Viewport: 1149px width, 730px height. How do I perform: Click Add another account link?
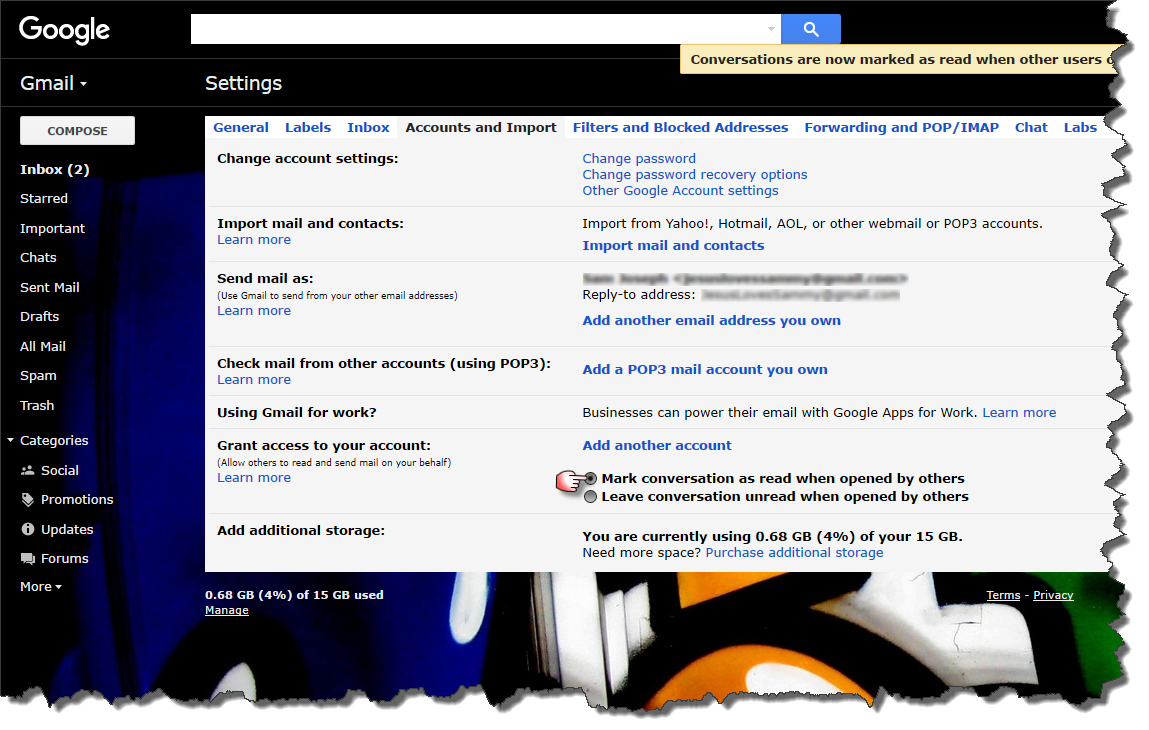tap(657, 446)
